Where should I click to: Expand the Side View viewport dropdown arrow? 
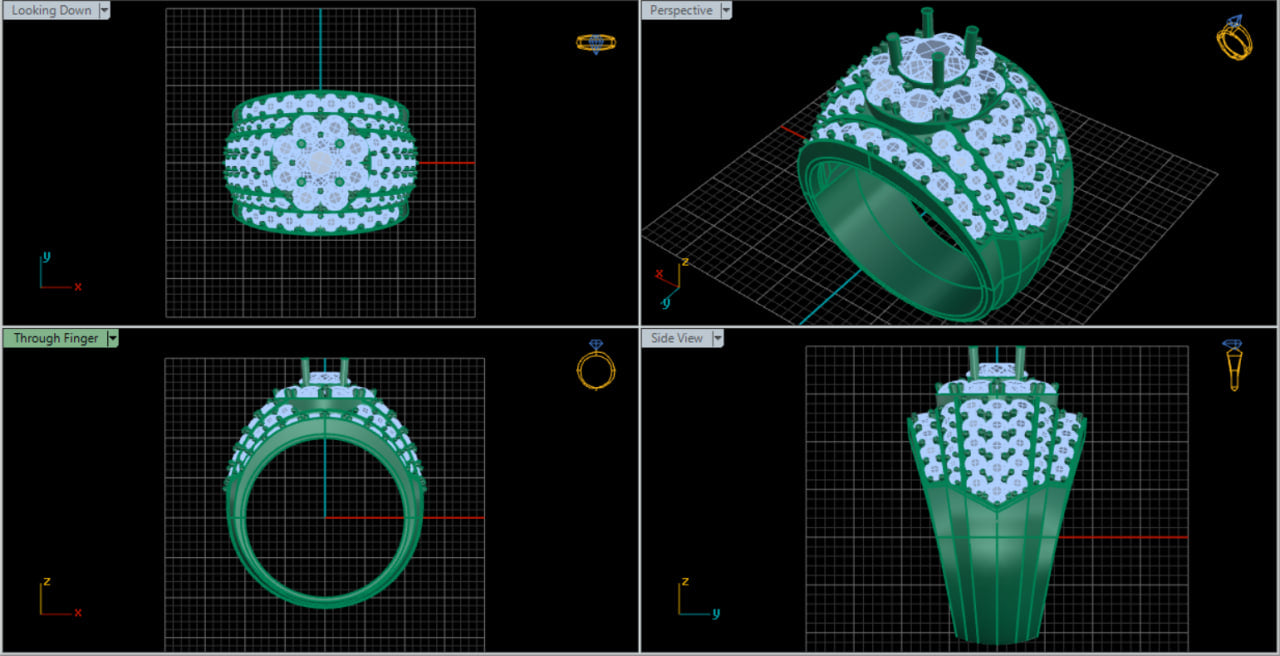(x=717, y=339)
